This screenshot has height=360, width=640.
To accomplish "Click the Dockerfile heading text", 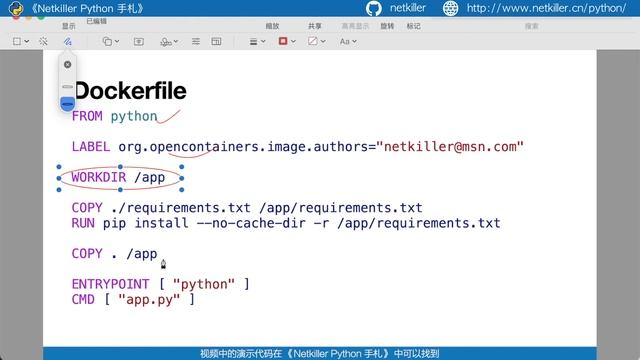I will click(130, 91).
